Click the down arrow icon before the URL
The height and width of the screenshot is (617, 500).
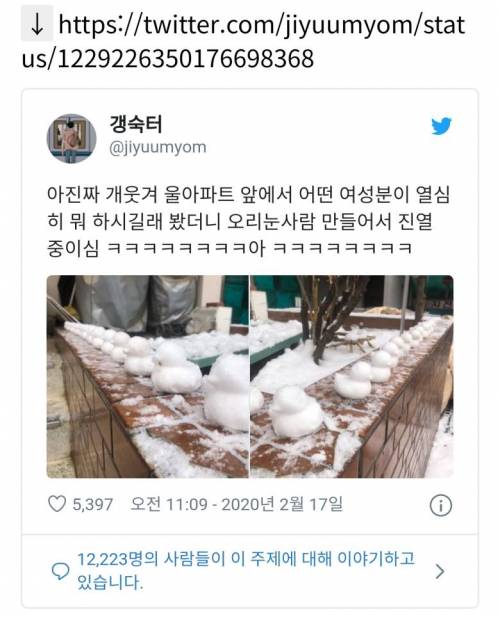tap(37, 24)
